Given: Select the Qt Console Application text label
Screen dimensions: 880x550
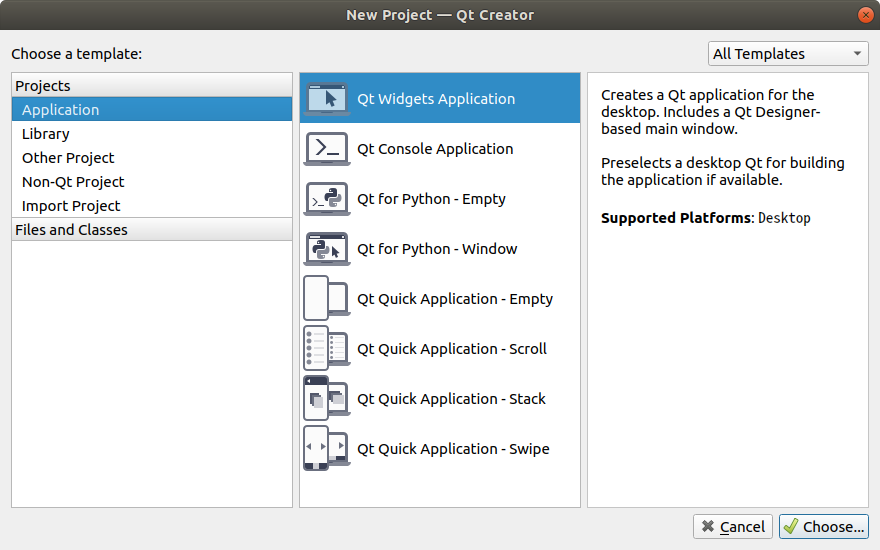Looking at the screenshot, I should point(435,149).
